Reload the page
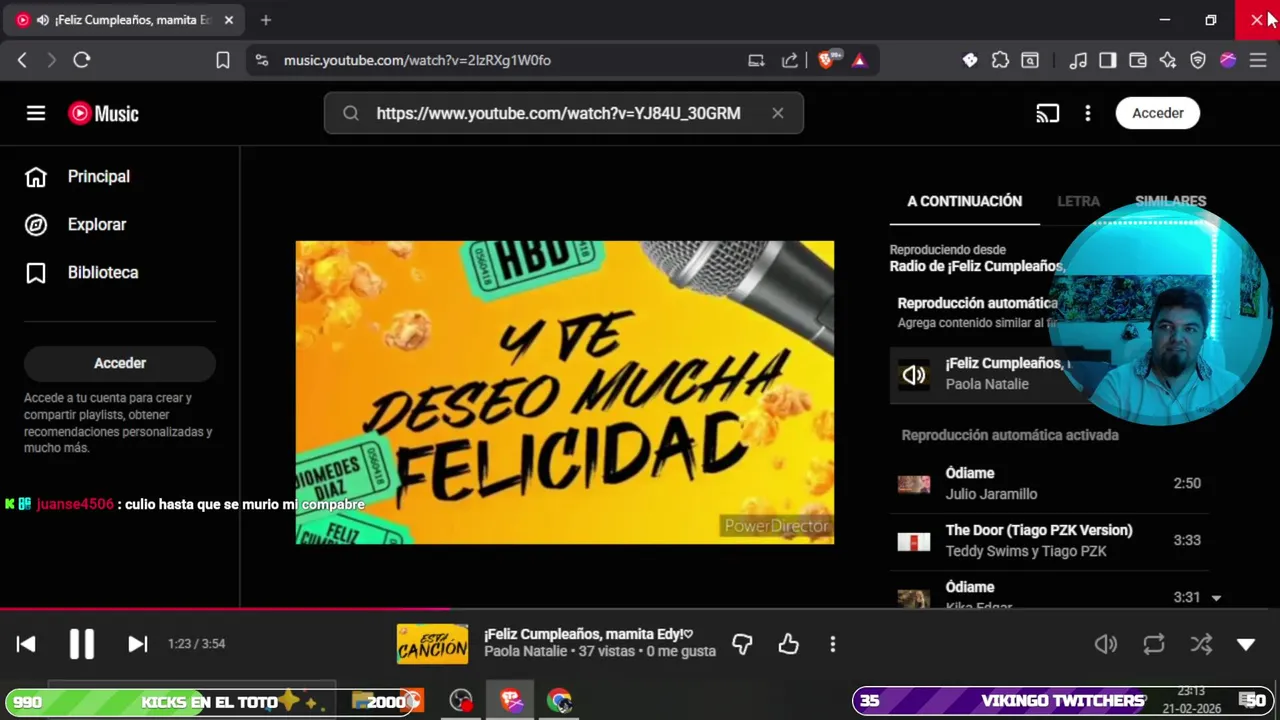Screen dimensions: 1280x720 [82, 60]
